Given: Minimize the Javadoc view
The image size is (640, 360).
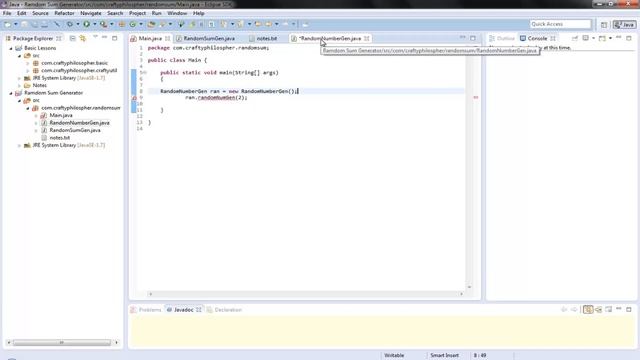Looking at the screenshot, I should 619,309.
